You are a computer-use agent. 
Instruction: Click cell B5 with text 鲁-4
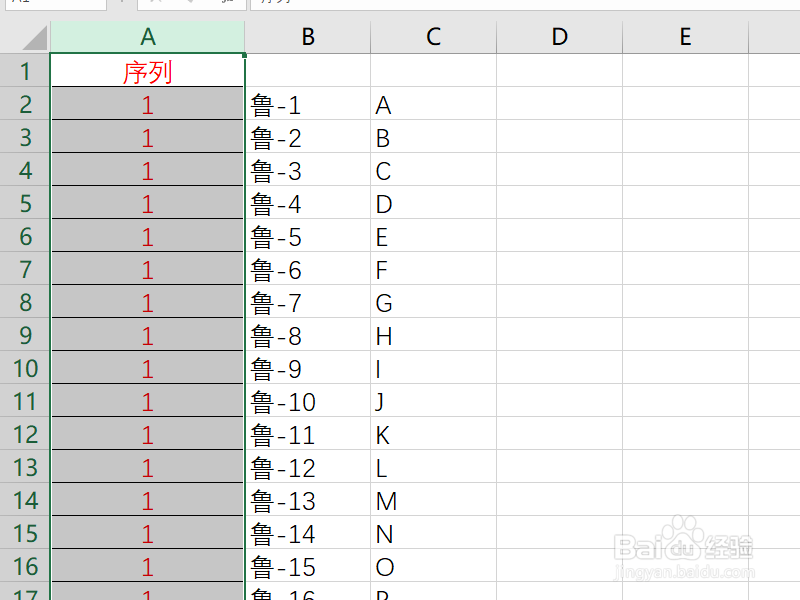click(308, 203)
